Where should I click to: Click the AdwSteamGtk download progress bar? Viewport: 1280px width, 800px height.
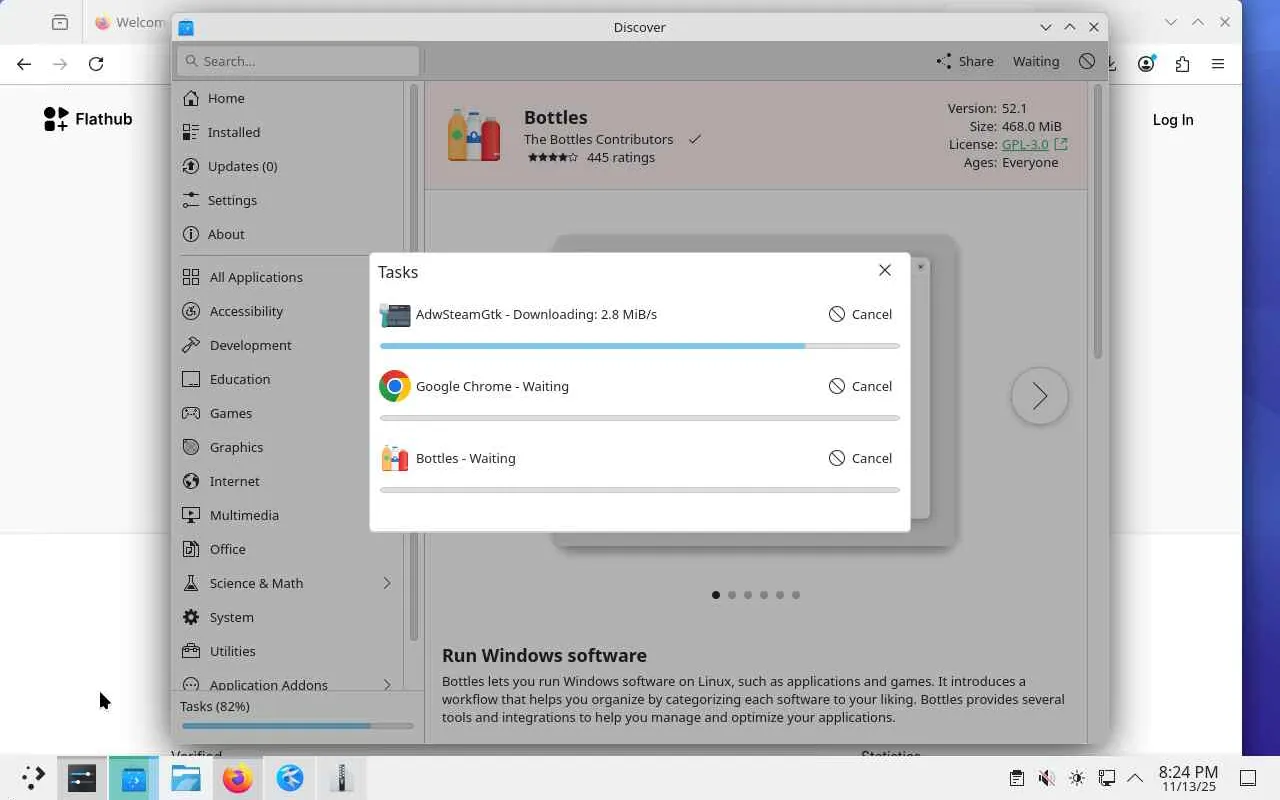pyautogui.click(x=640, y=346)
